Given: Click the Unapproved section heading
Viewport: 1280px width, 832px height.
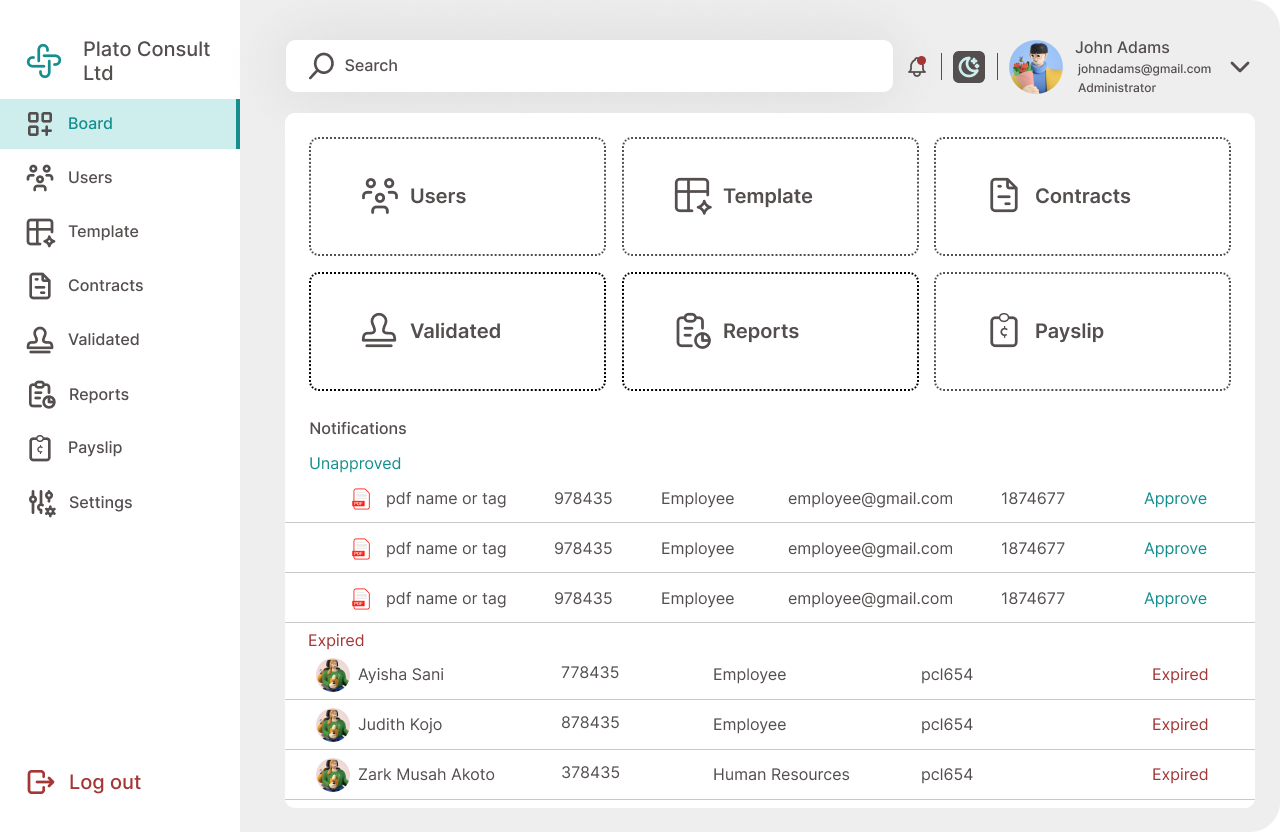Looking at the screenshot, I should tap(355, 464).
